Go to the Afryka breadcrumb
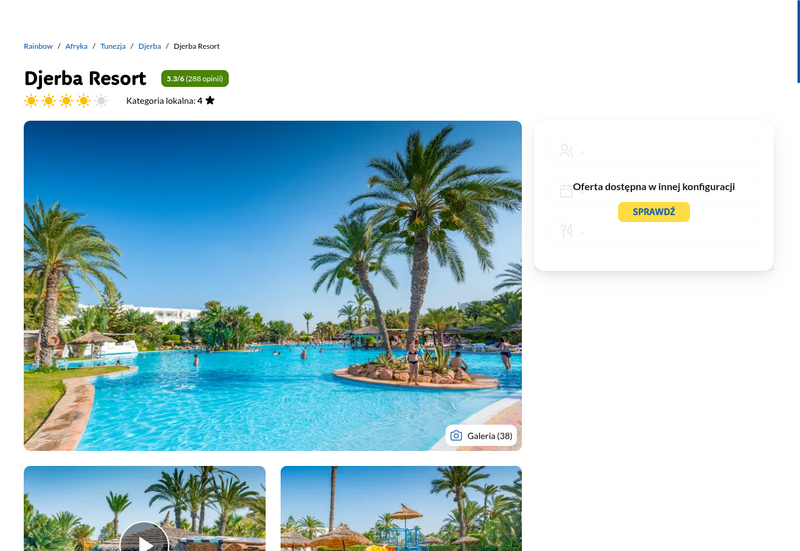 (76, 46)
